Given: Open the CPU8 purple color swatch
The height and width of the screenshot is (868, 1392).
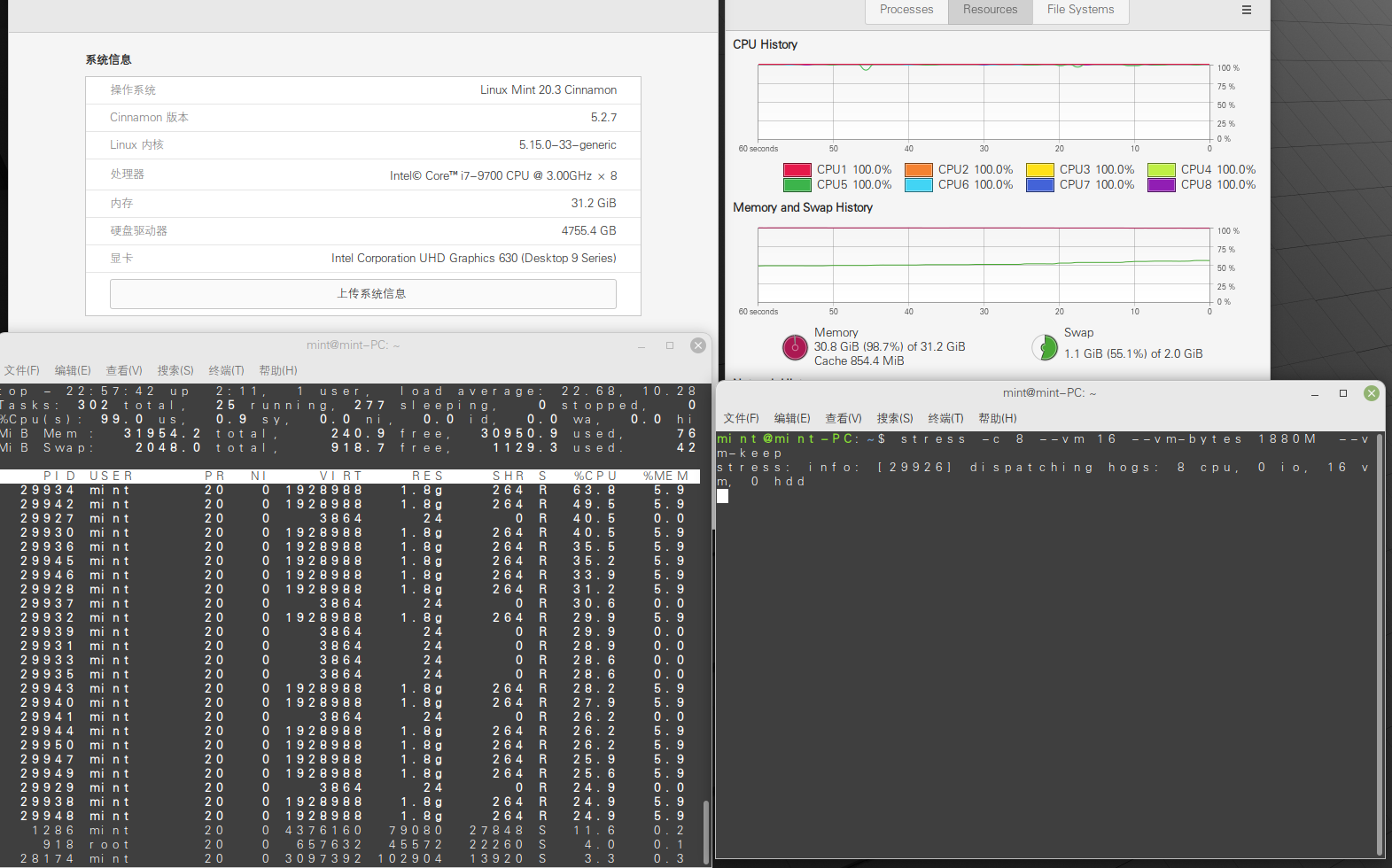Looking at the screenshot, I should coord(1161,185).
